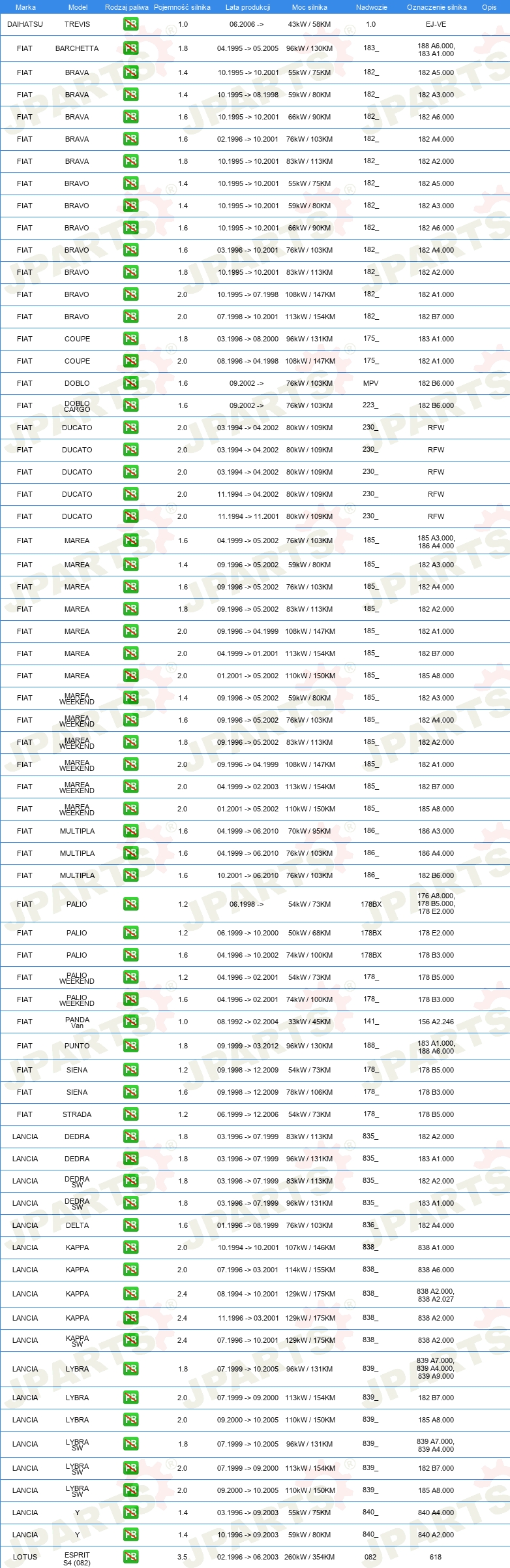Screen dimensions: 510x1568
Task: Click the fuel icon in the MULTIPLA 70kW / 95KM row
Action: (x=131, y=831)
